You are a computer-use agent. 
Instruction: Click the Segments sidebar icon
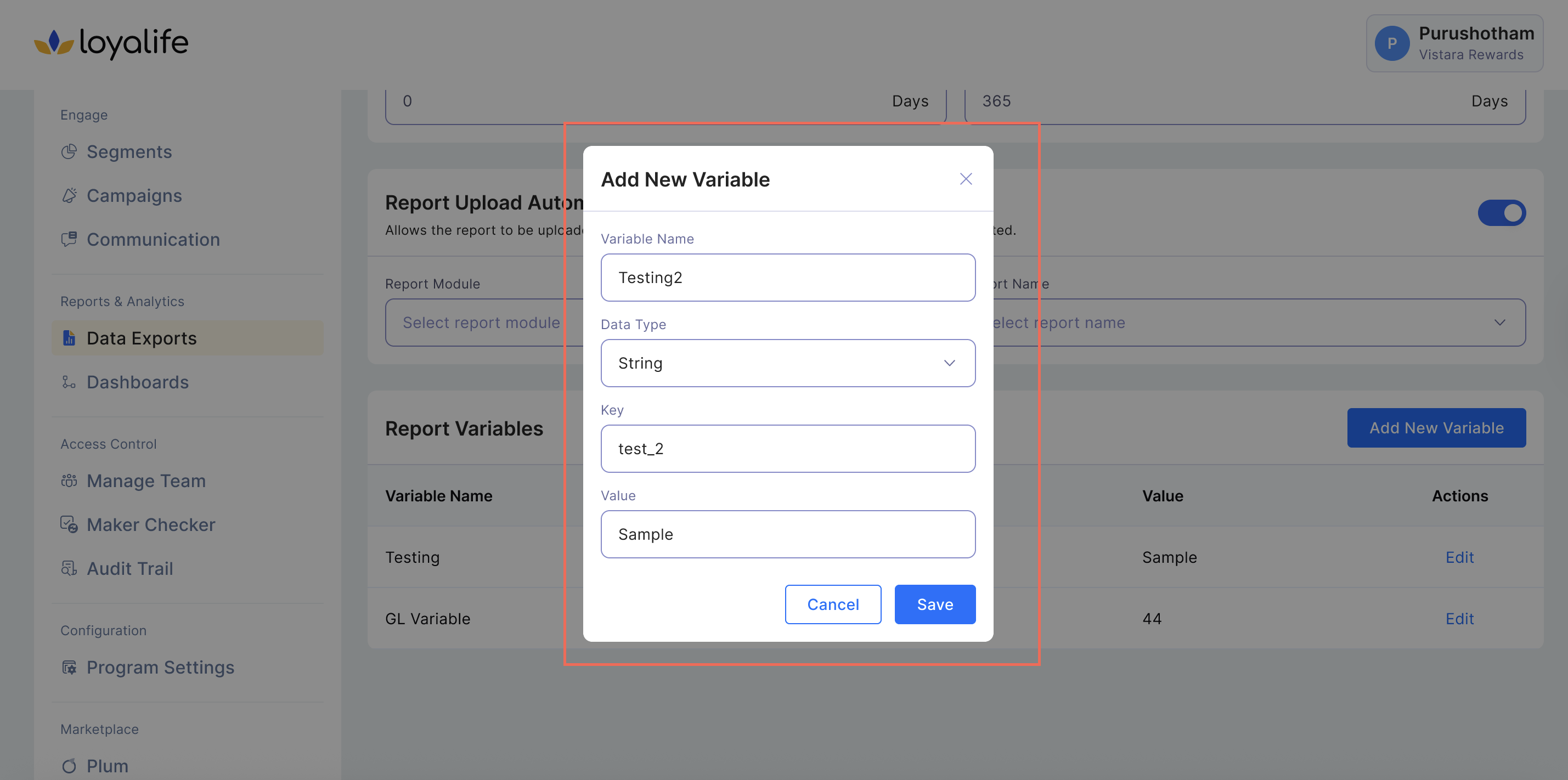[69, 151]
